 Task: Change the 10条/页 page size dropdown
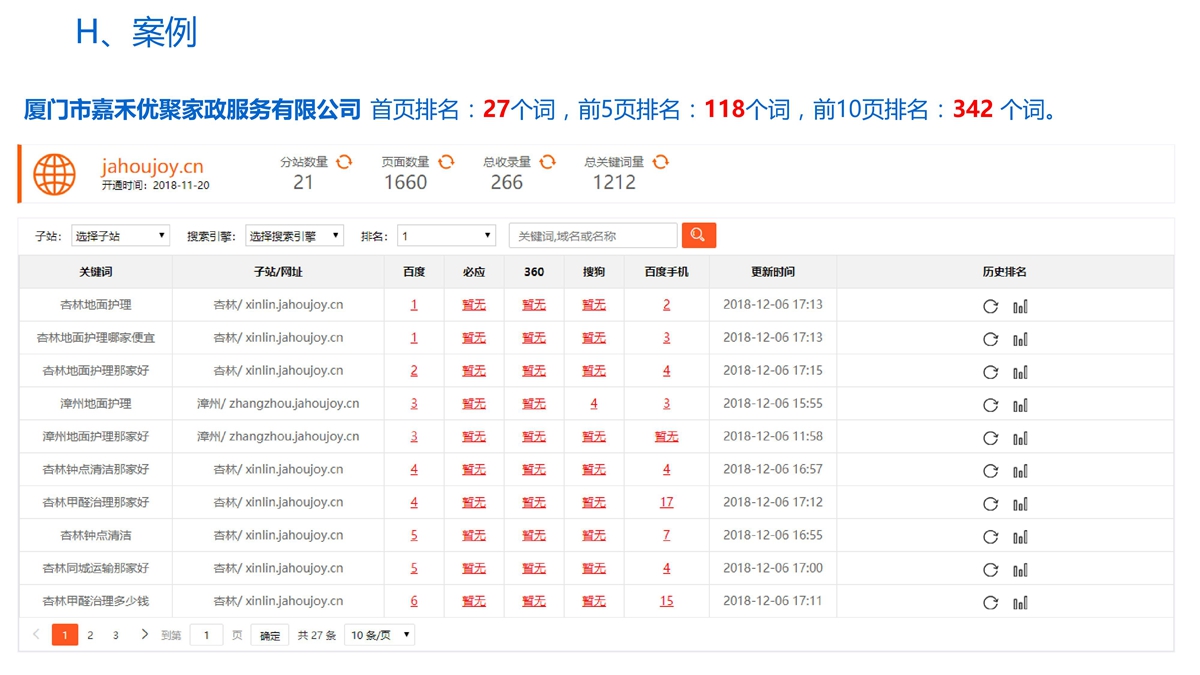click(379, 635)
